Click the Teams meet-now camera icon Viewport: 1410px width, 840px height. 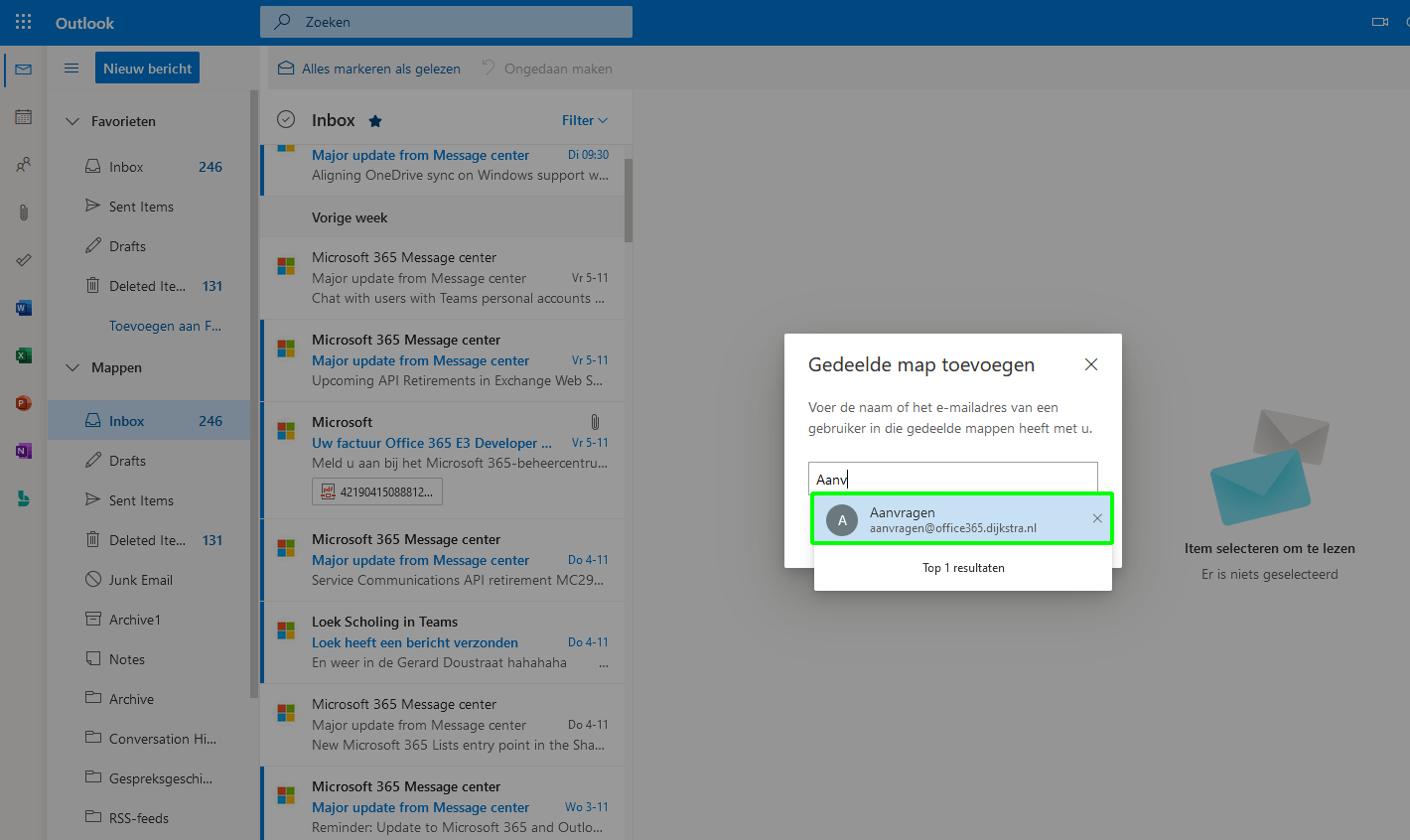pyautogui.click(x=1380, y=22)
